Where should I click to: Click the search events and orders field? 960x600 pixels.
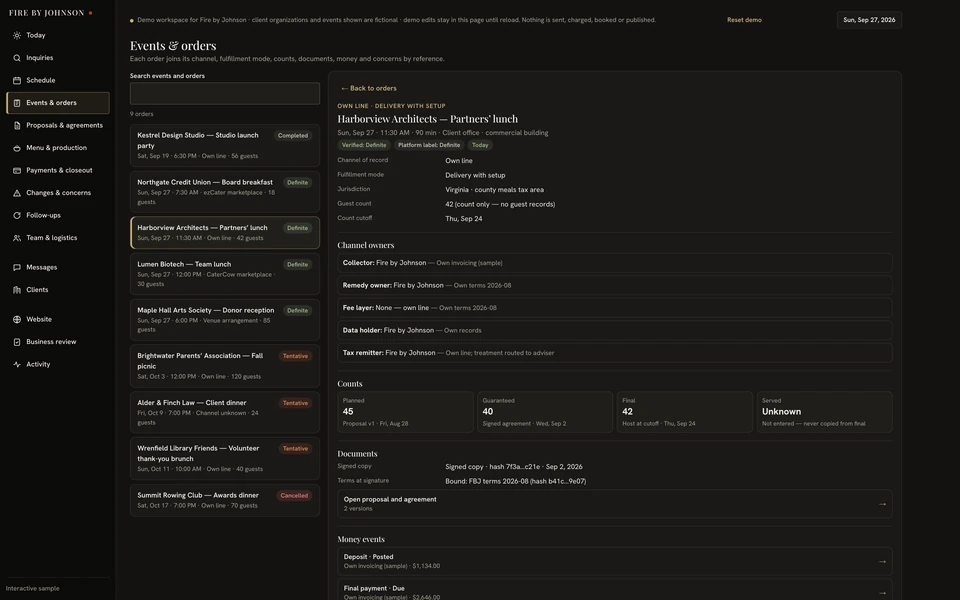click(x=225, y=94)
